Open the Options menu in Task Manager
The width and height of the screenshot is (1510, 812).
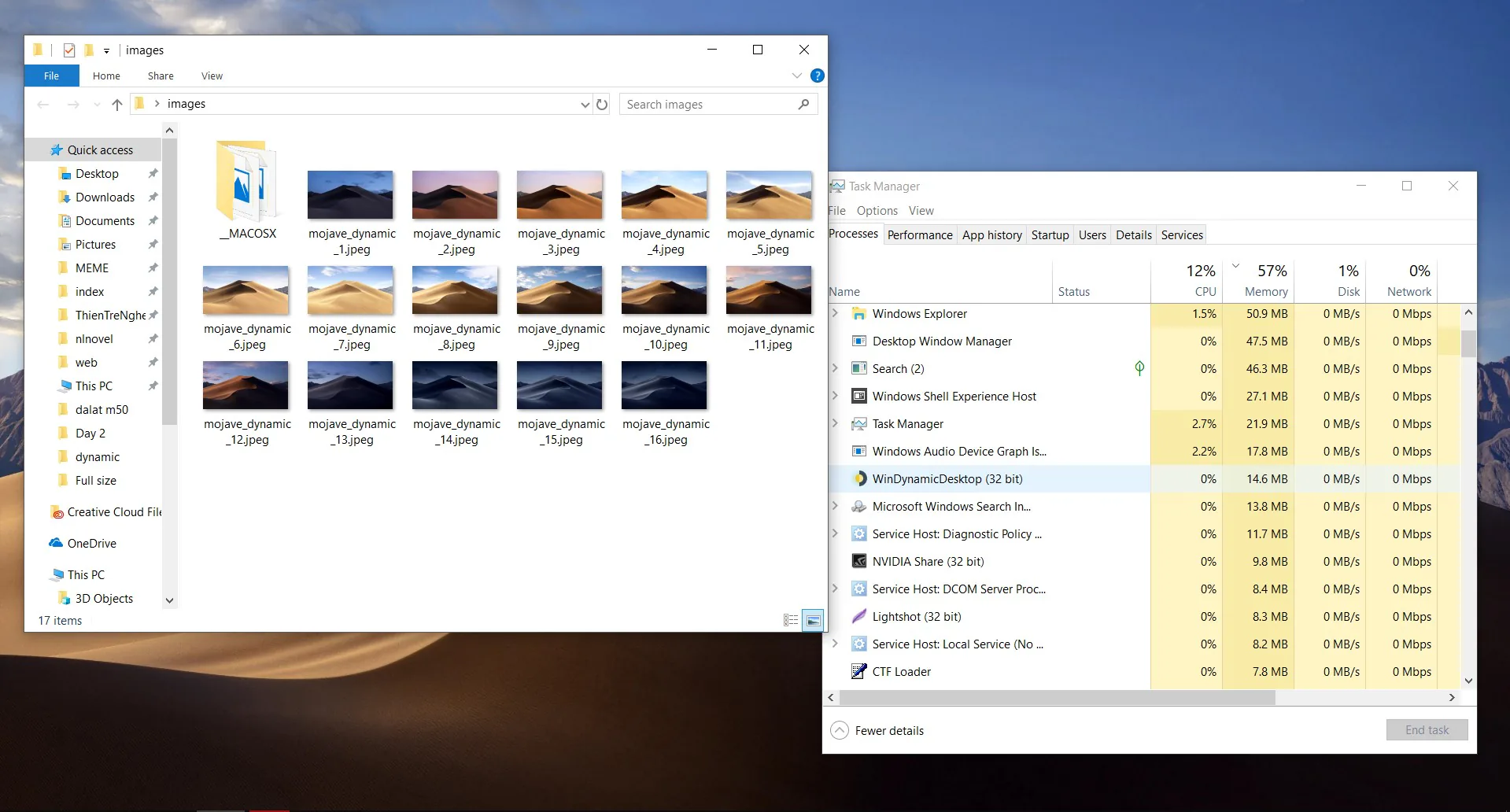877,210
